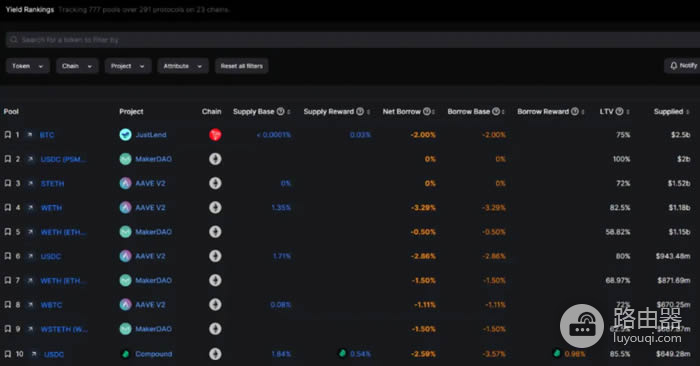Open MakerDAO project link in row 5
700x366 pixels.
[154, 232]
